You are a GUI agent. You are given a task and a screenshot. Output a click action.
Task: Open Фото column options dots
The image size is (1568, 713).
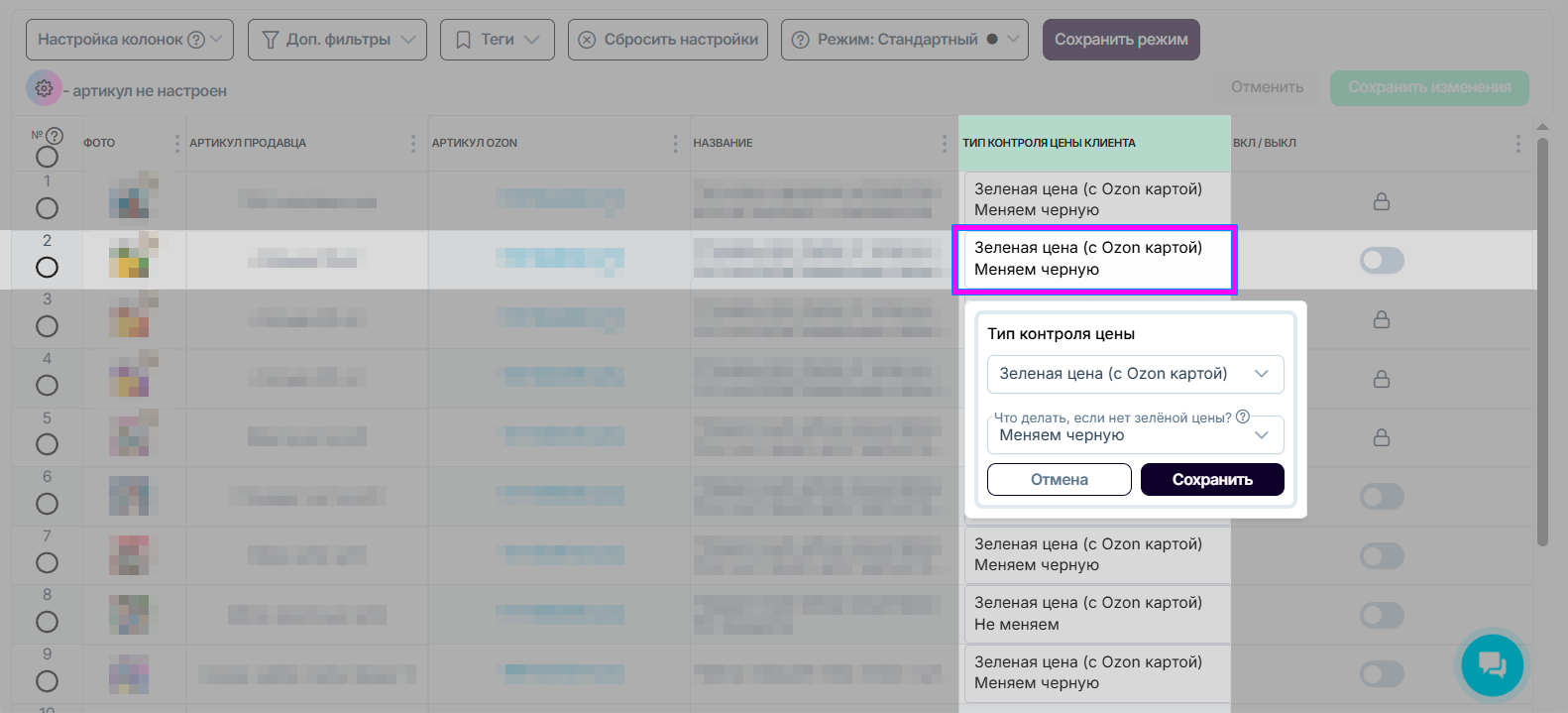pos(177,143)
